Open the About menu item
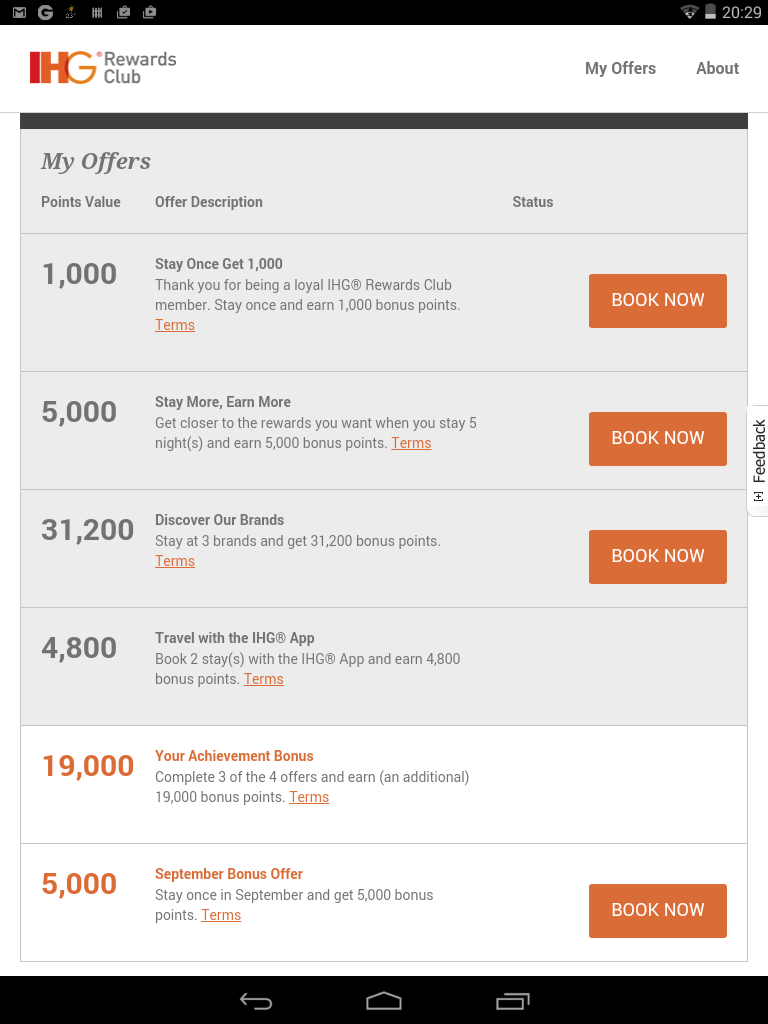The height and width of the screenshot is (1024, 768). pos(717,69)
